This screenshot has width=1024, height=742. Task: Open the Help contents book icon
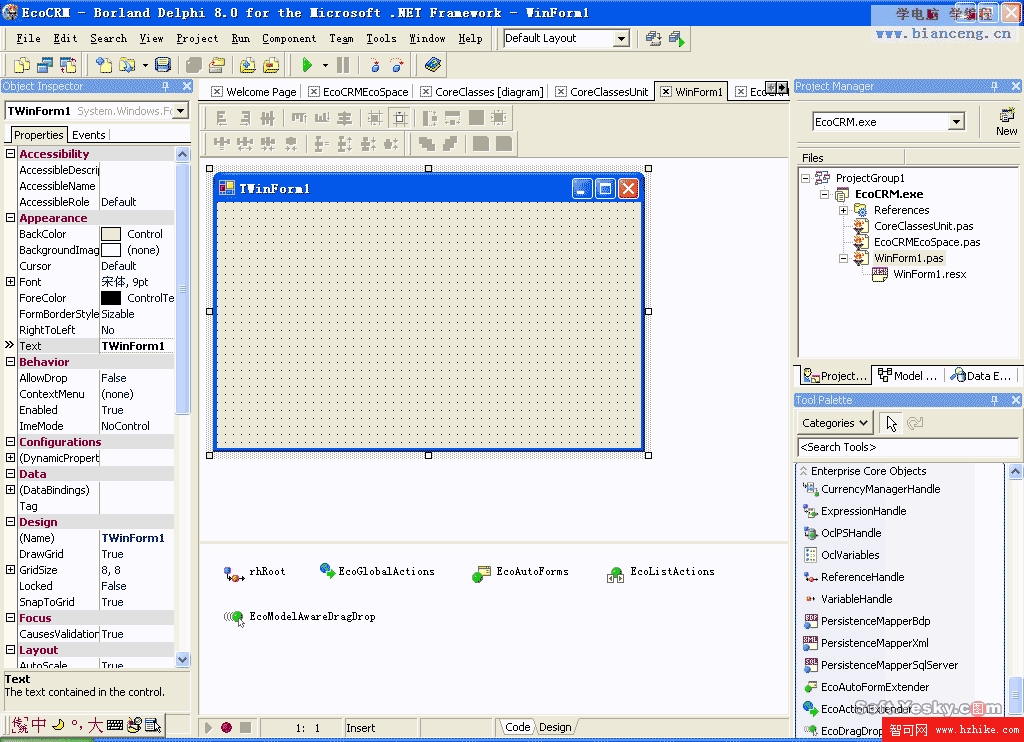coord(432,65)
